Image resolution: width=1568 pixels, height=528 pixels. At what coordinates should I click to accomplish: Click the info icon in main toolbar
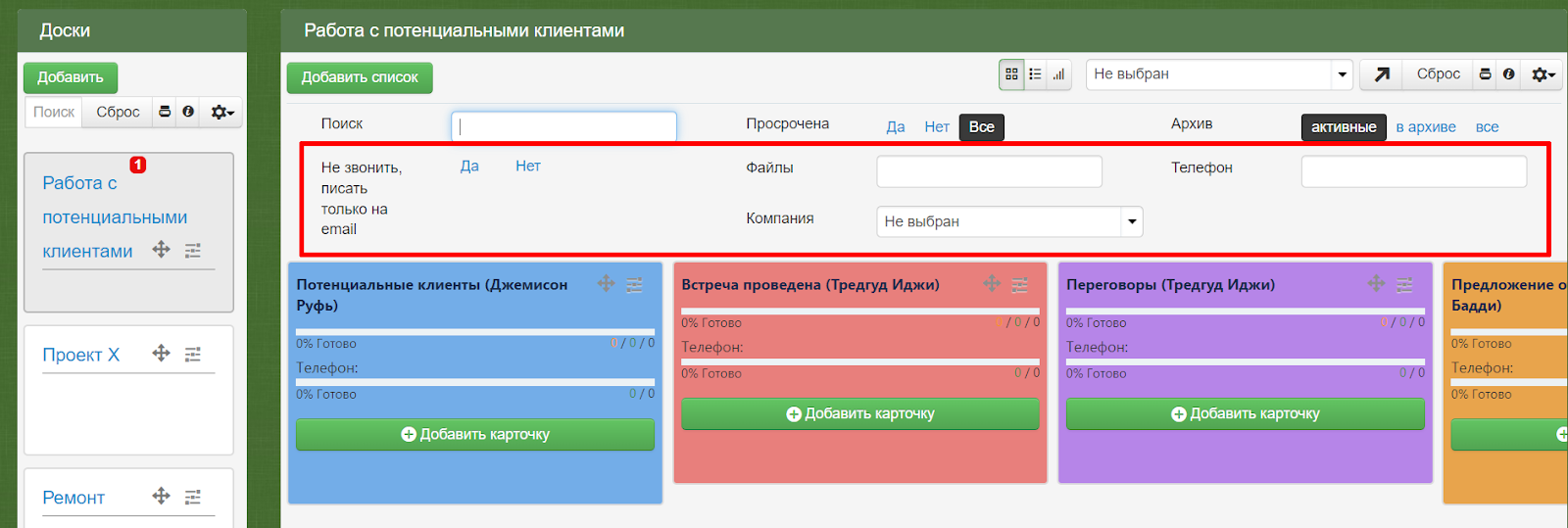1508,74
